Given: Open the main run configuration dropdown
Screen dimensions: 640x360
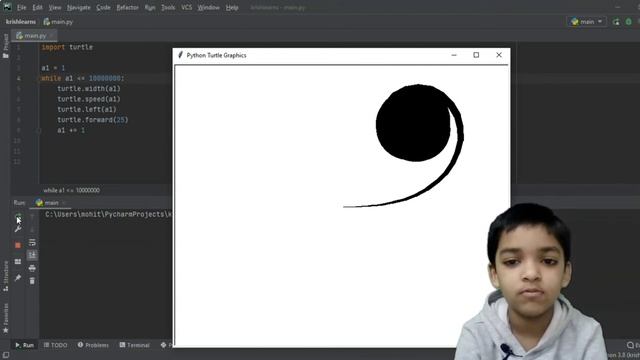Looking at the screenshot, I should [587, 22].
